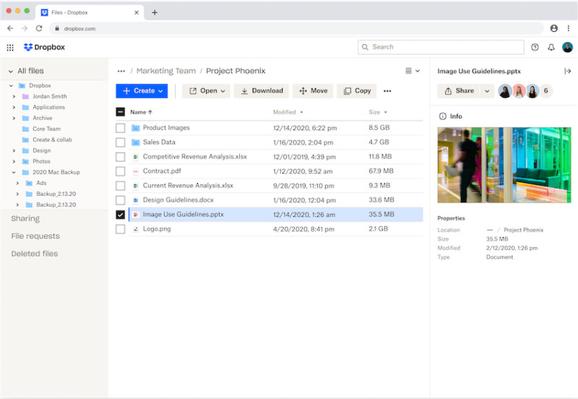The height and width of the screenshot is (399, 578).
Task: Check the Current Revenue Analysis.xlsx checkbox
Action: coord(120,185)
